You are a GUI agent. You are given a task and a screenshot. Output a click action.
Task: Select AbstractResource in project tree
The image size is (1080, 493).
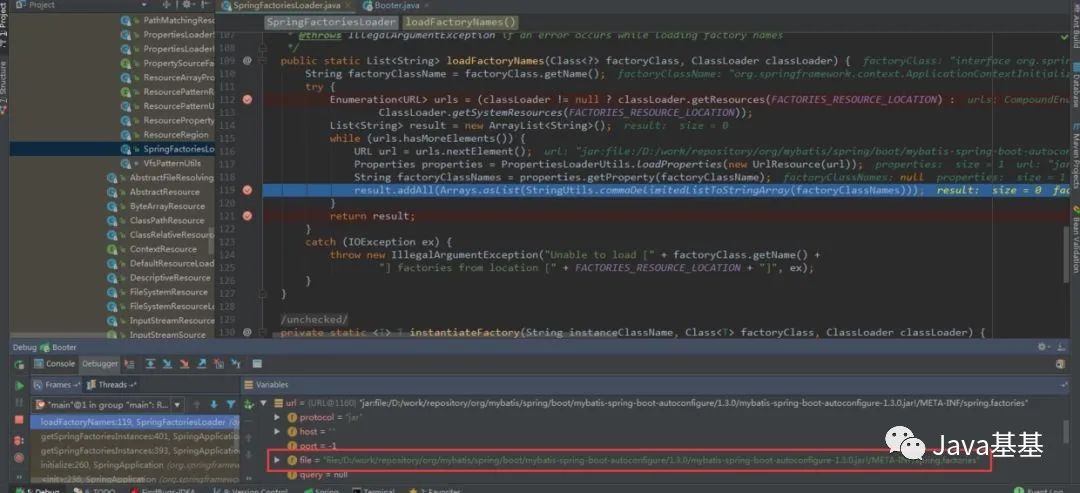pos(164,192)
